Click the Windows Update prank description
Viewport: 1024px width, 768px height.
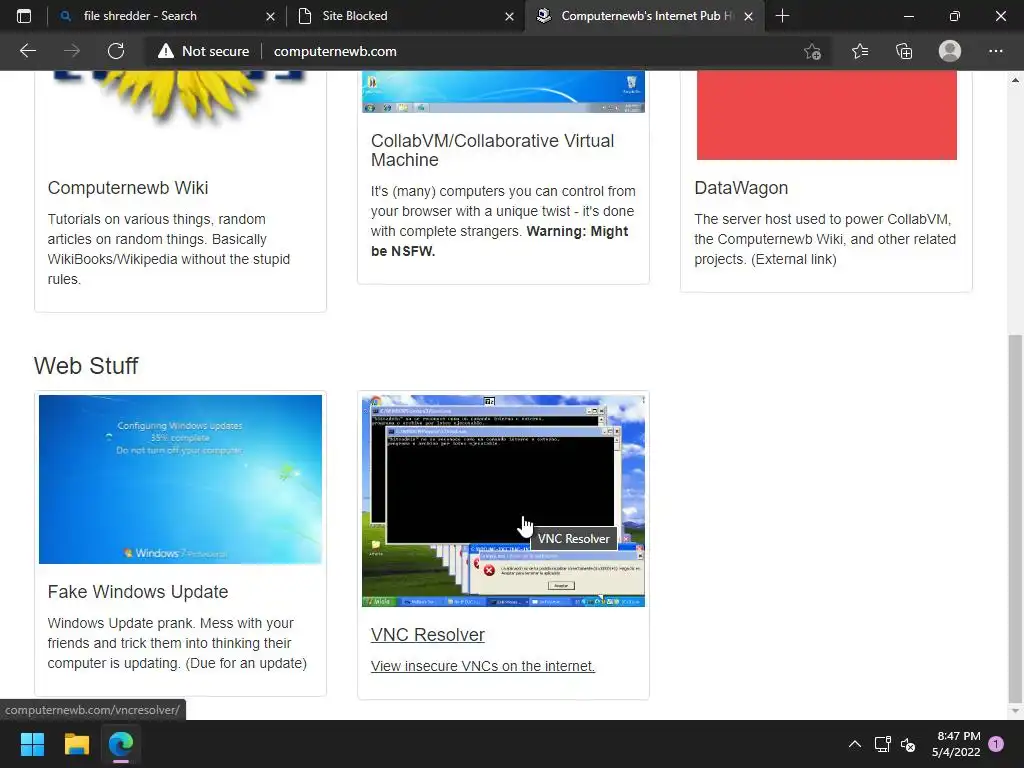point(177,643)
